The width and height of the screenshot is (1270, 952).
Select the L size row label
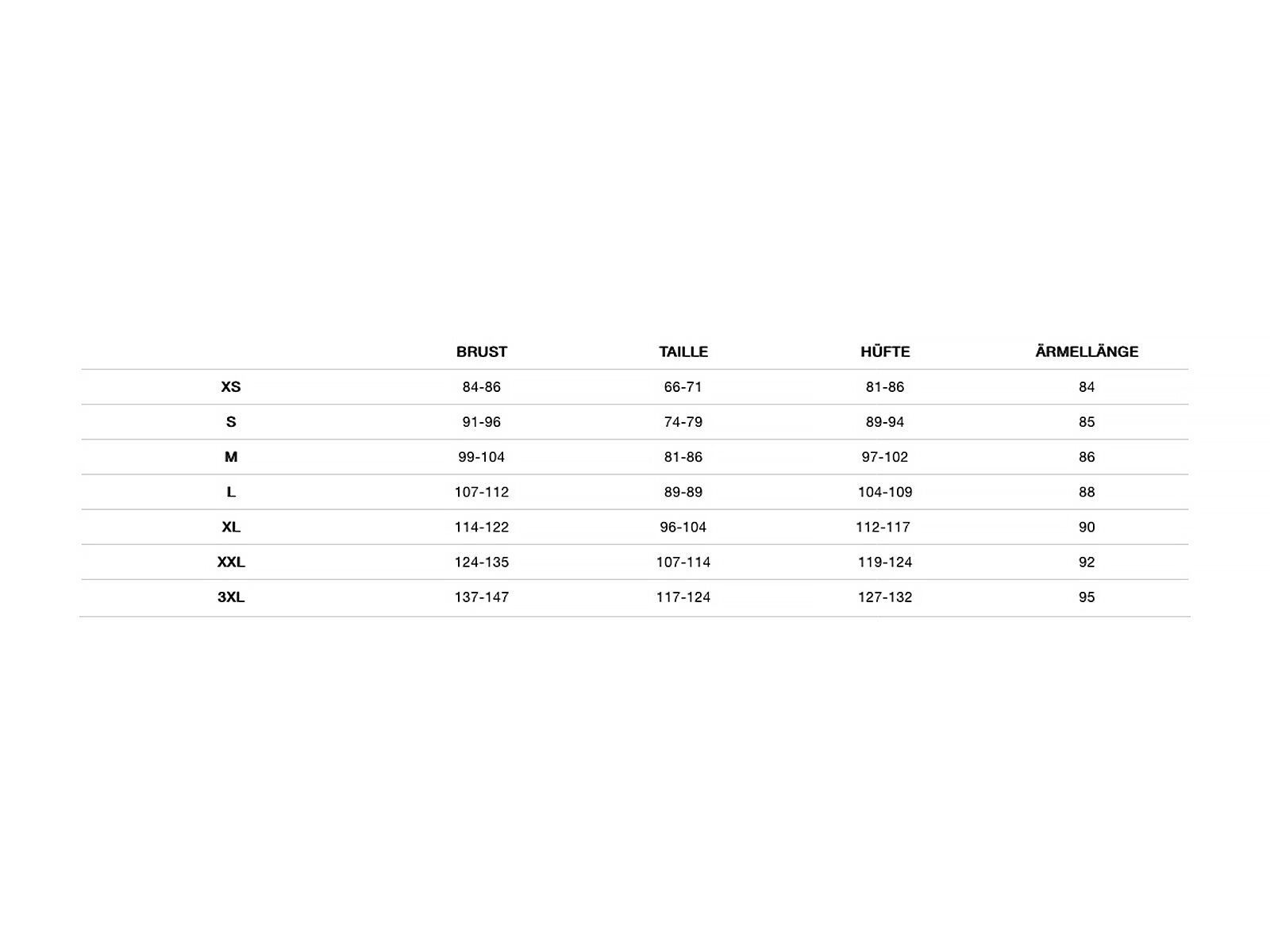coord(231,492)
